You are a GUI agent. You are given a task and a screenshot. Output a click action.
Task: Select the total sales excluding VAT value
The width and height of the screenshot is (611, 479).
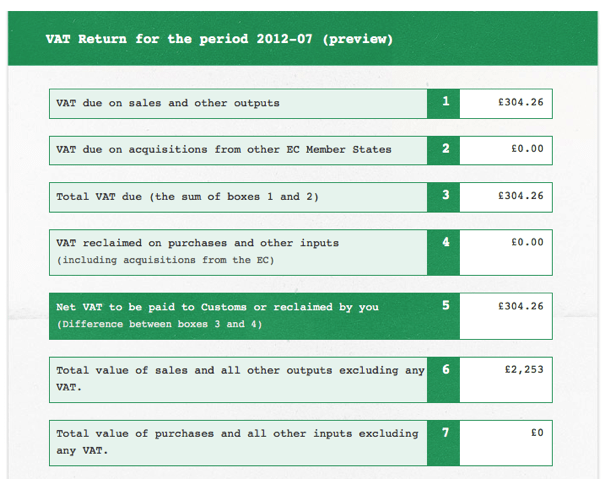(507, 379)
